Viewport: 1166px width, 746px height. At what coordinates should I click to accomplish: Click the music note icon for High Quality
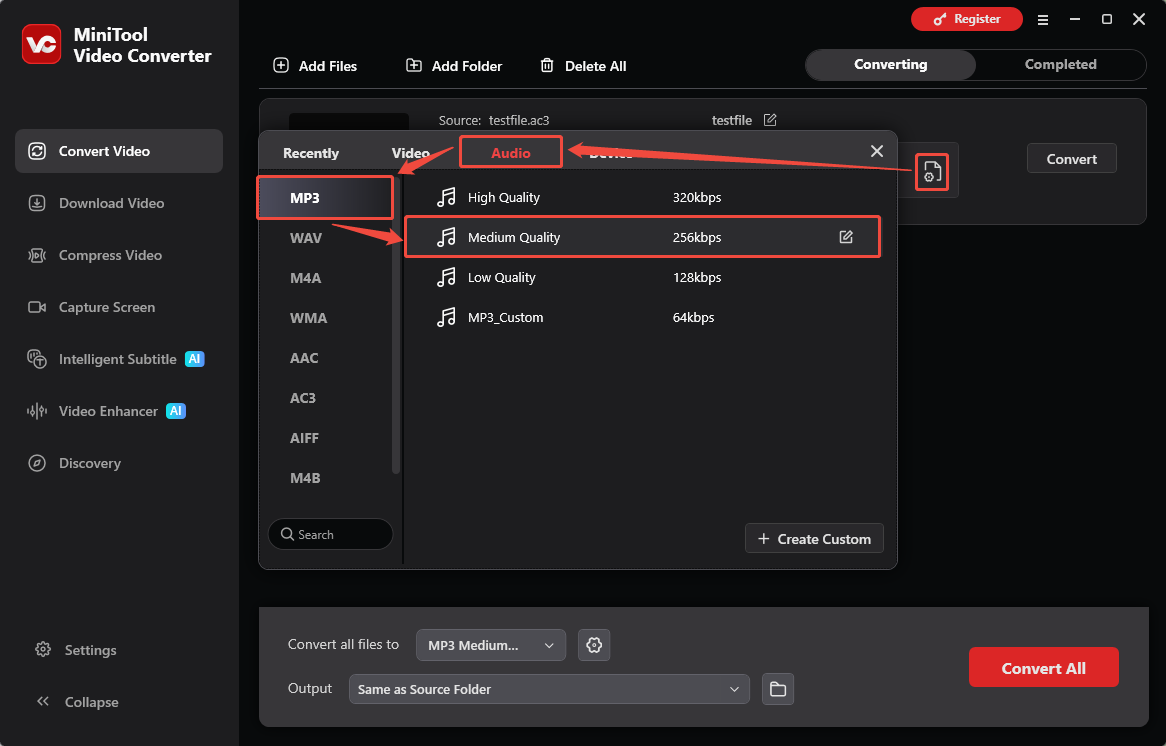(x=446, y=197)
